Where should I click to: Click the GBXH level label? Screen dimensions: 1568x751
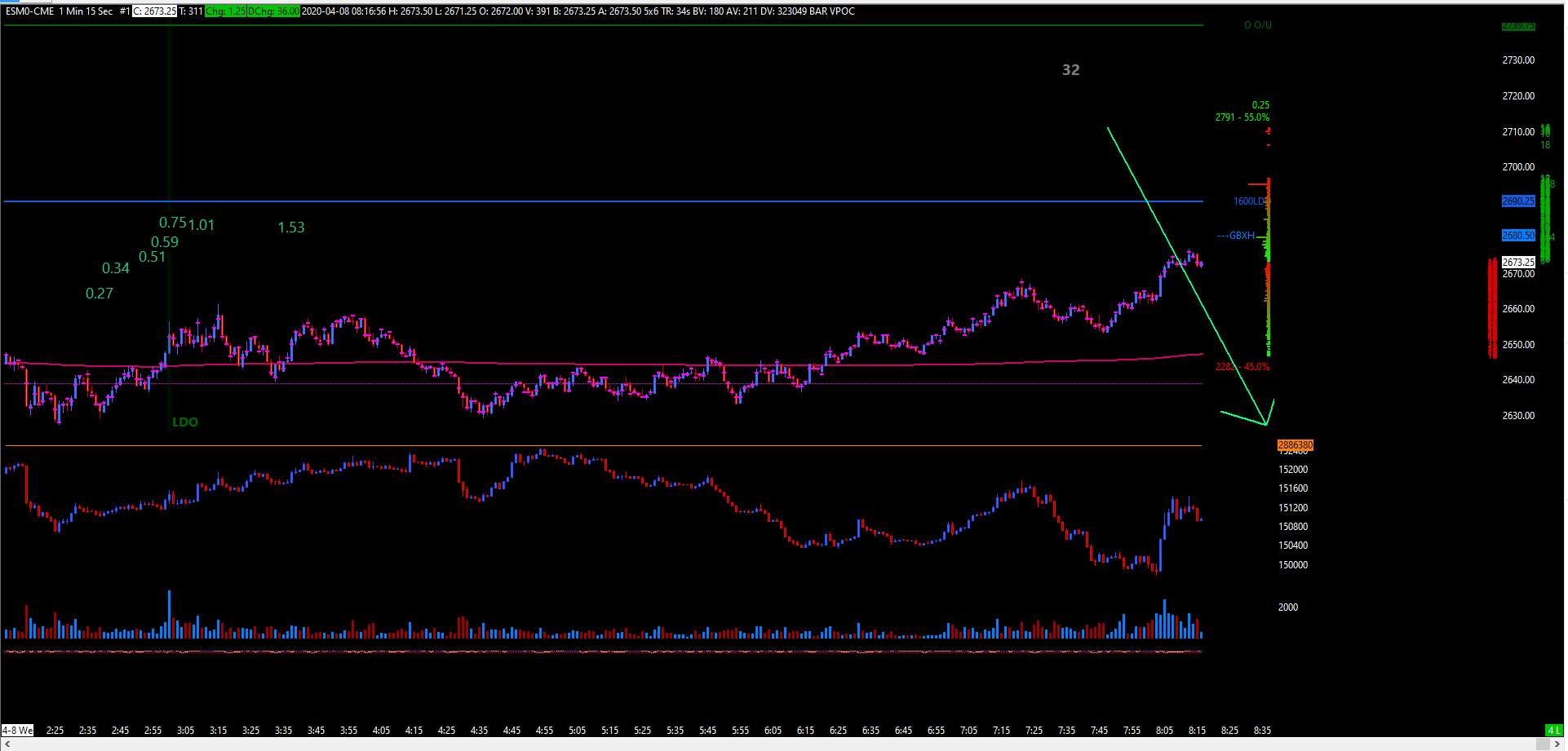1242,236
